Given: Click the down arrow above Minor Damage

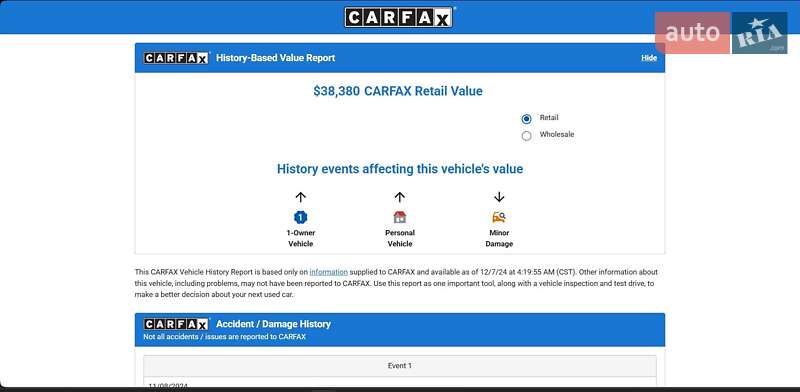Looking at the screenshot, I should tap(499, 197).
